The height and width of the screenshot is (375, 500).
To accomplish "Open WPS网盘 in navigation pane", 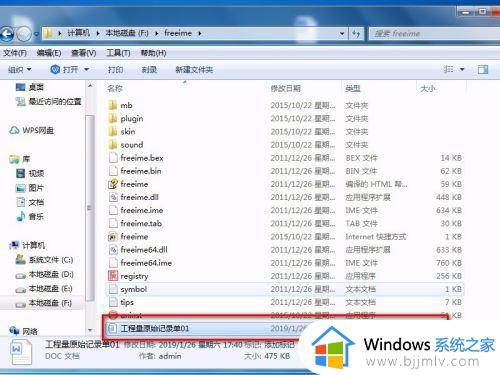I will point(32,130).
